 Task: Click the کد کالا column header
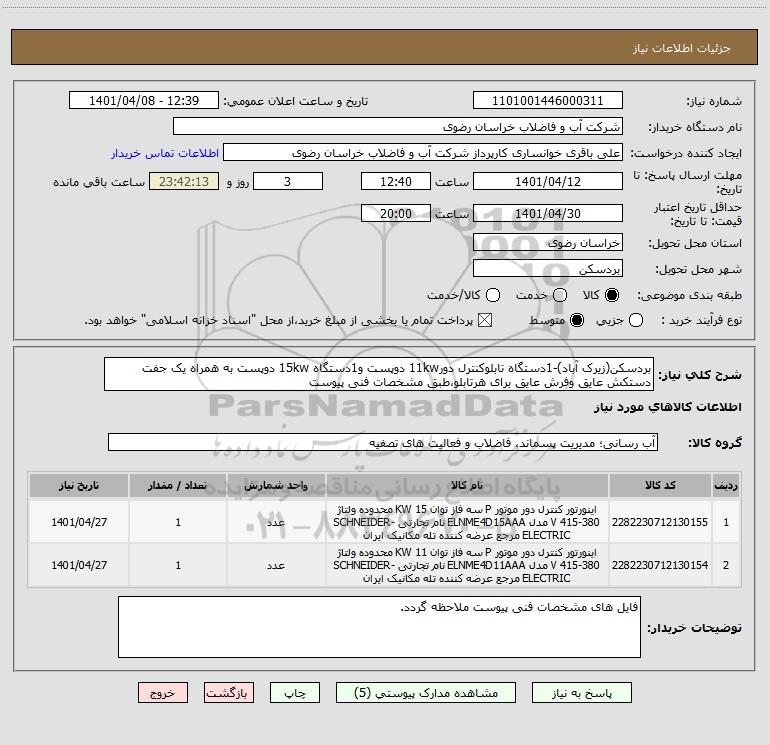pyautogui.click(x=660, y=486)
